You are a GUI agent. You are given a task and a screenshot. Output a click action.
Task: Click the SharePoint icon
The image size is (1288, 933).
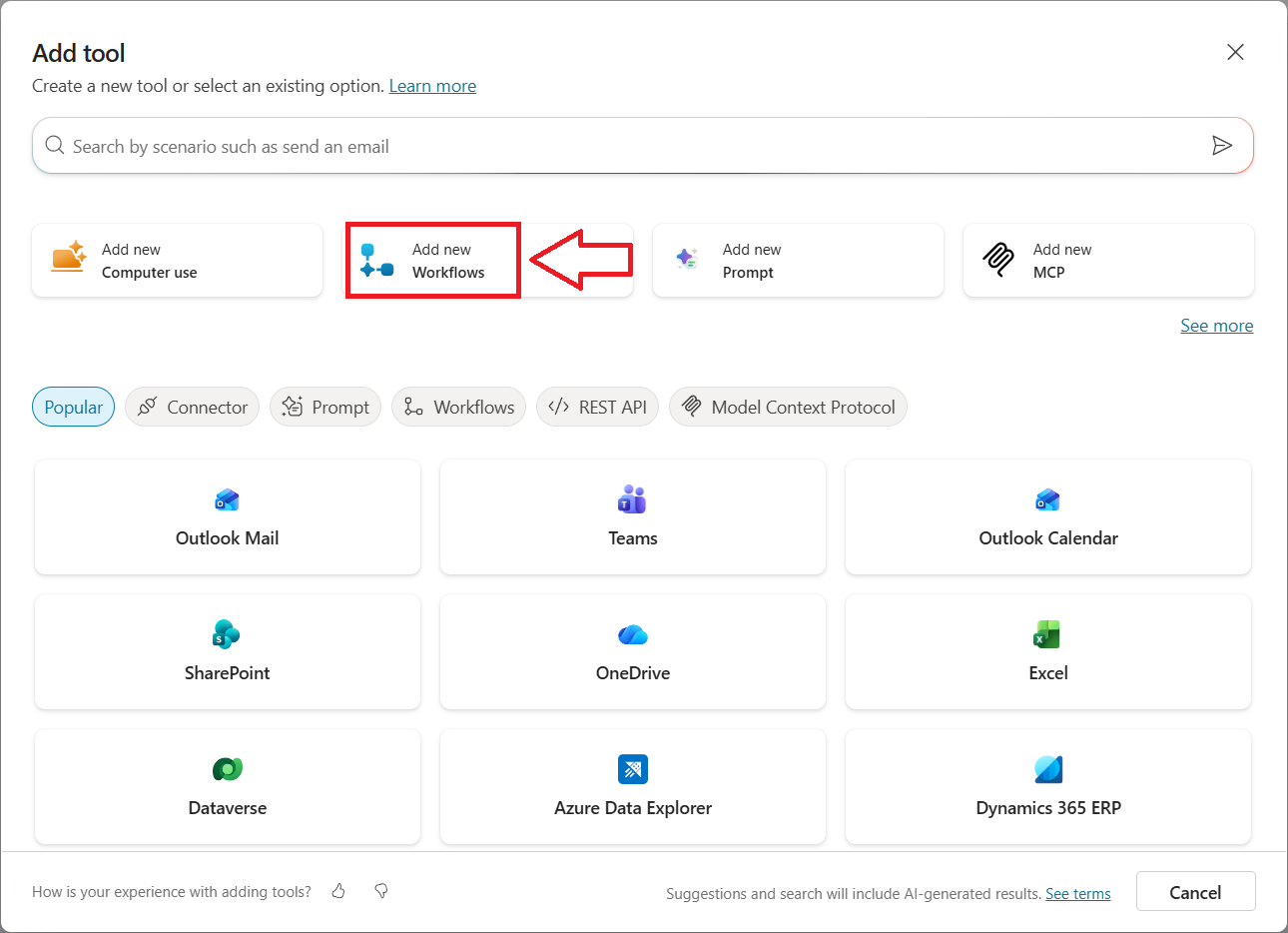point(227,634)
